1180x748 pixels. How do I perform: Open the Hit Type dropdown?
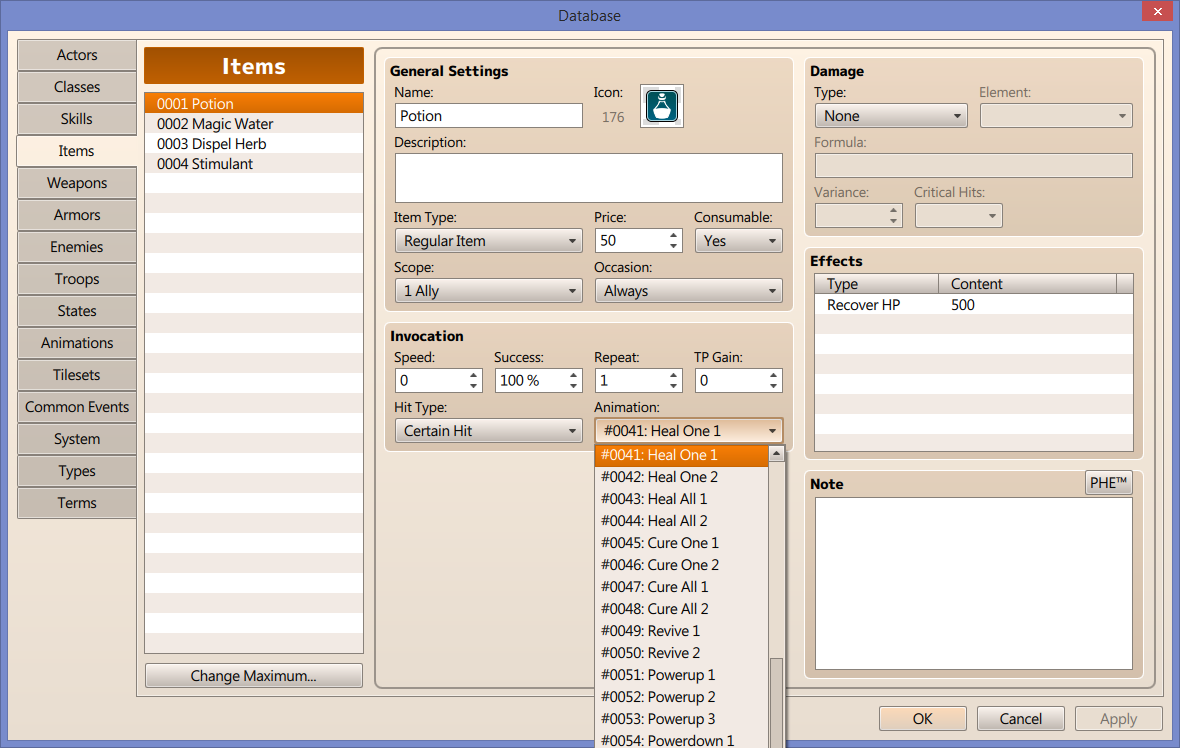488,431
